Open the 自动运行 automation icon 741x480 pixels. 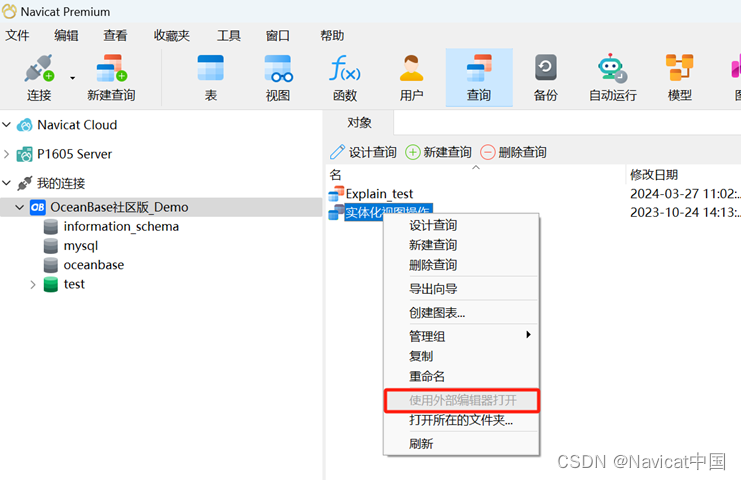point(612,78)
